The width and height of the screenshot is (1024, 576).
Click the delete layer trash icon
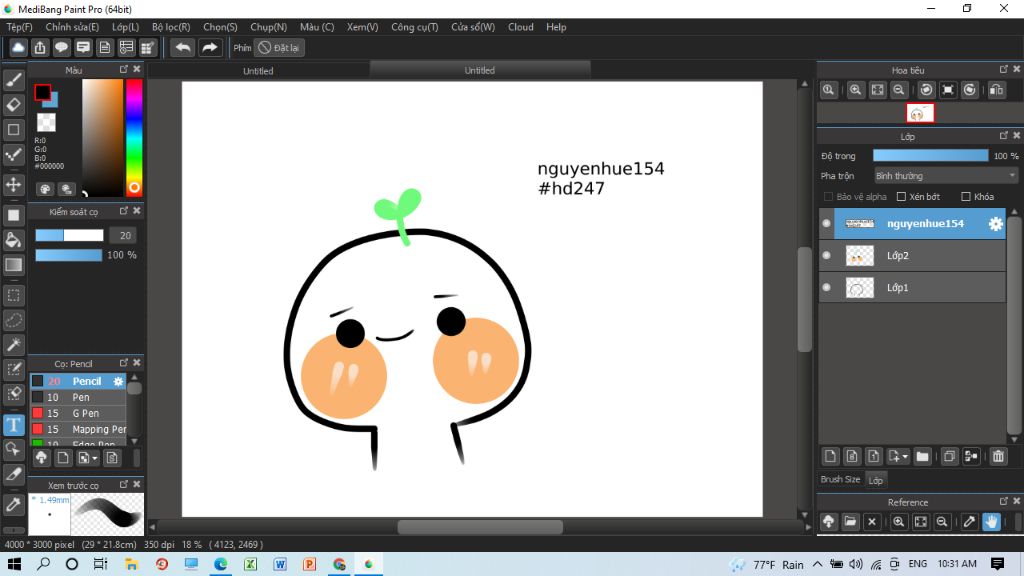pos(998,456)
